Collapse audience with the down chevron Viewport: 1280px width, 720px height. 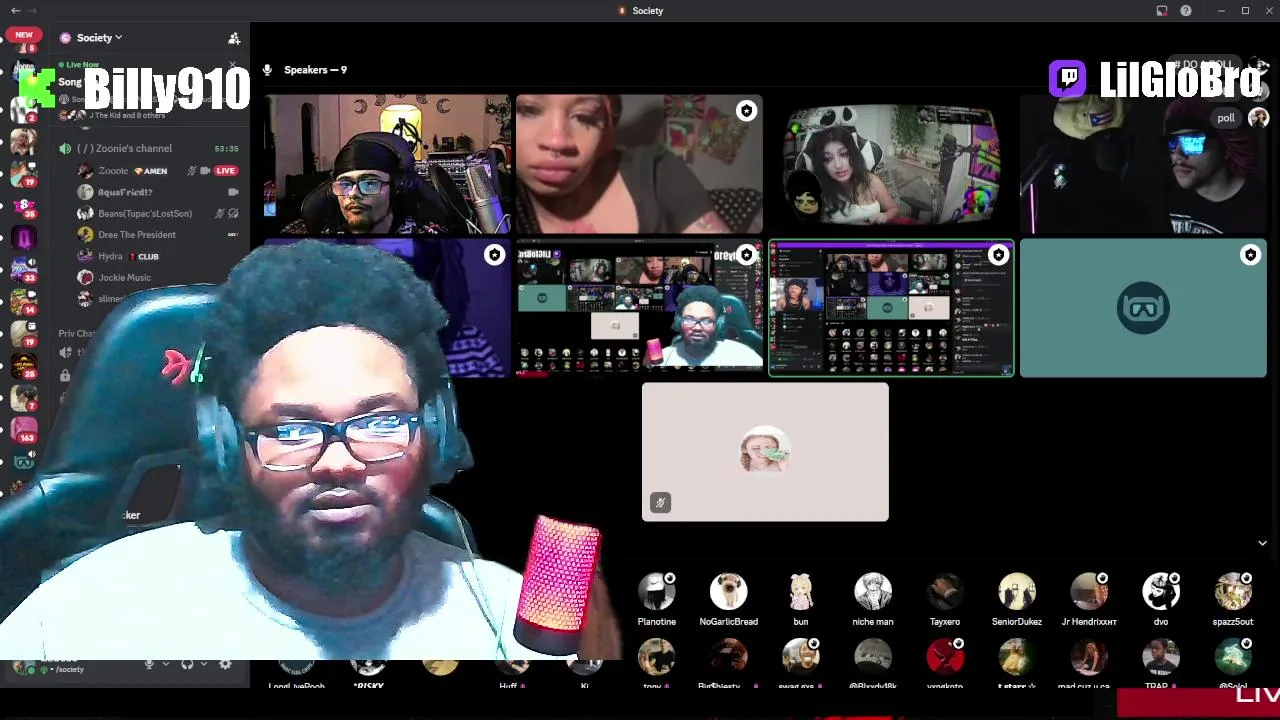1262,543
